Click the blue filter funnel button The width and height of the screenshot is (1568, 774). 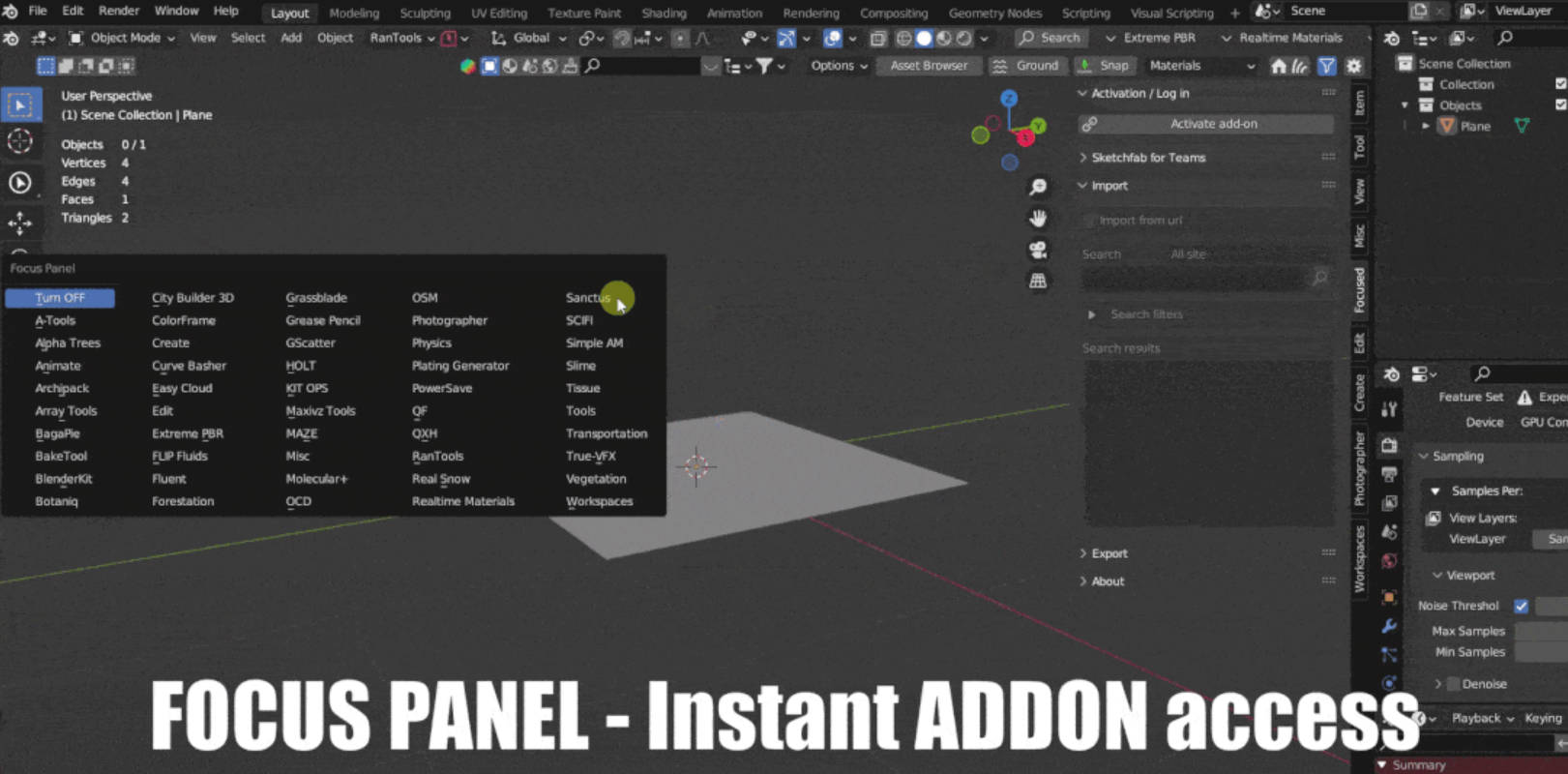(1327, 66)
